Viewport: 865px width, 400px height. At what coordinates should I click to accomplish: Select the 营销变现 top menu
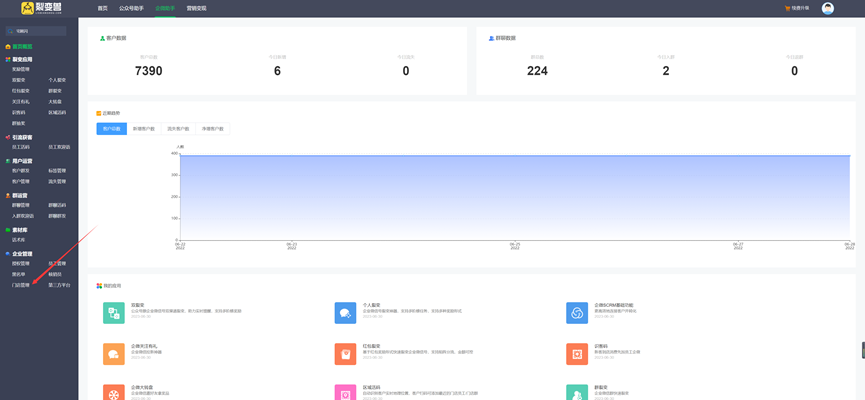[195, 8]
